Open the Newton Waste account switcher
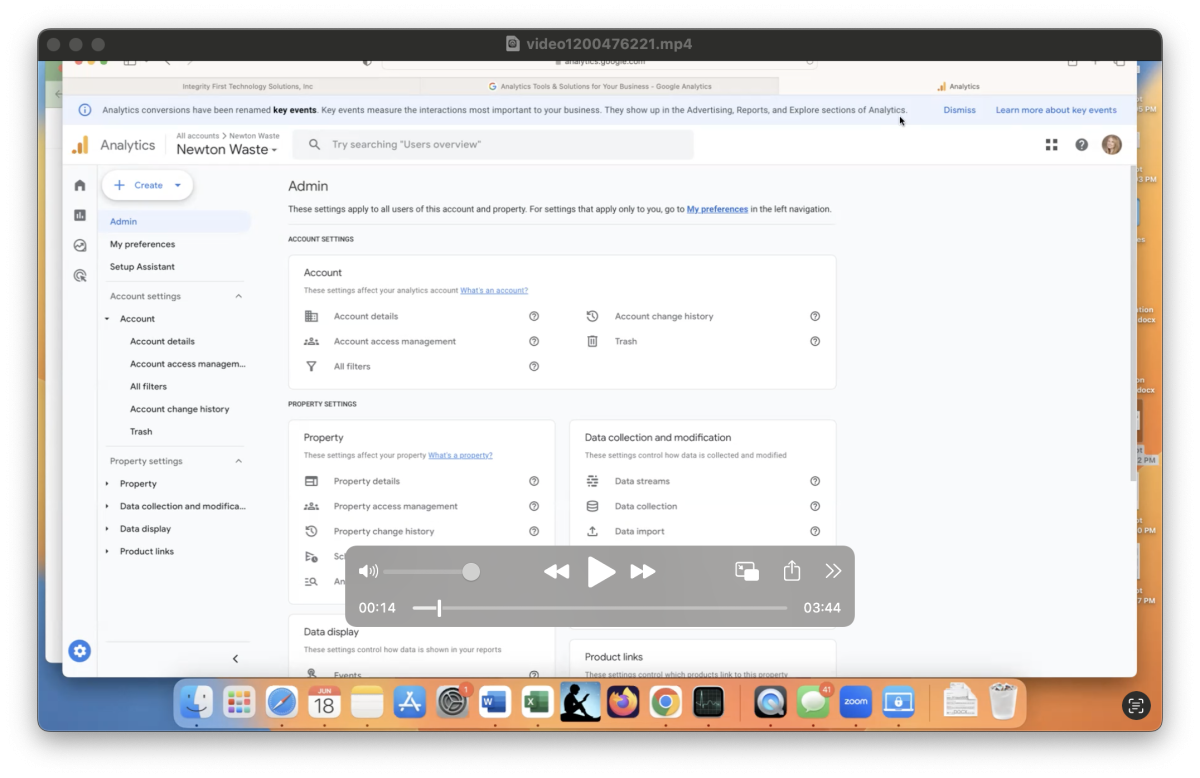The width and height of the screenshot is (1200, 778). point(227,149)
